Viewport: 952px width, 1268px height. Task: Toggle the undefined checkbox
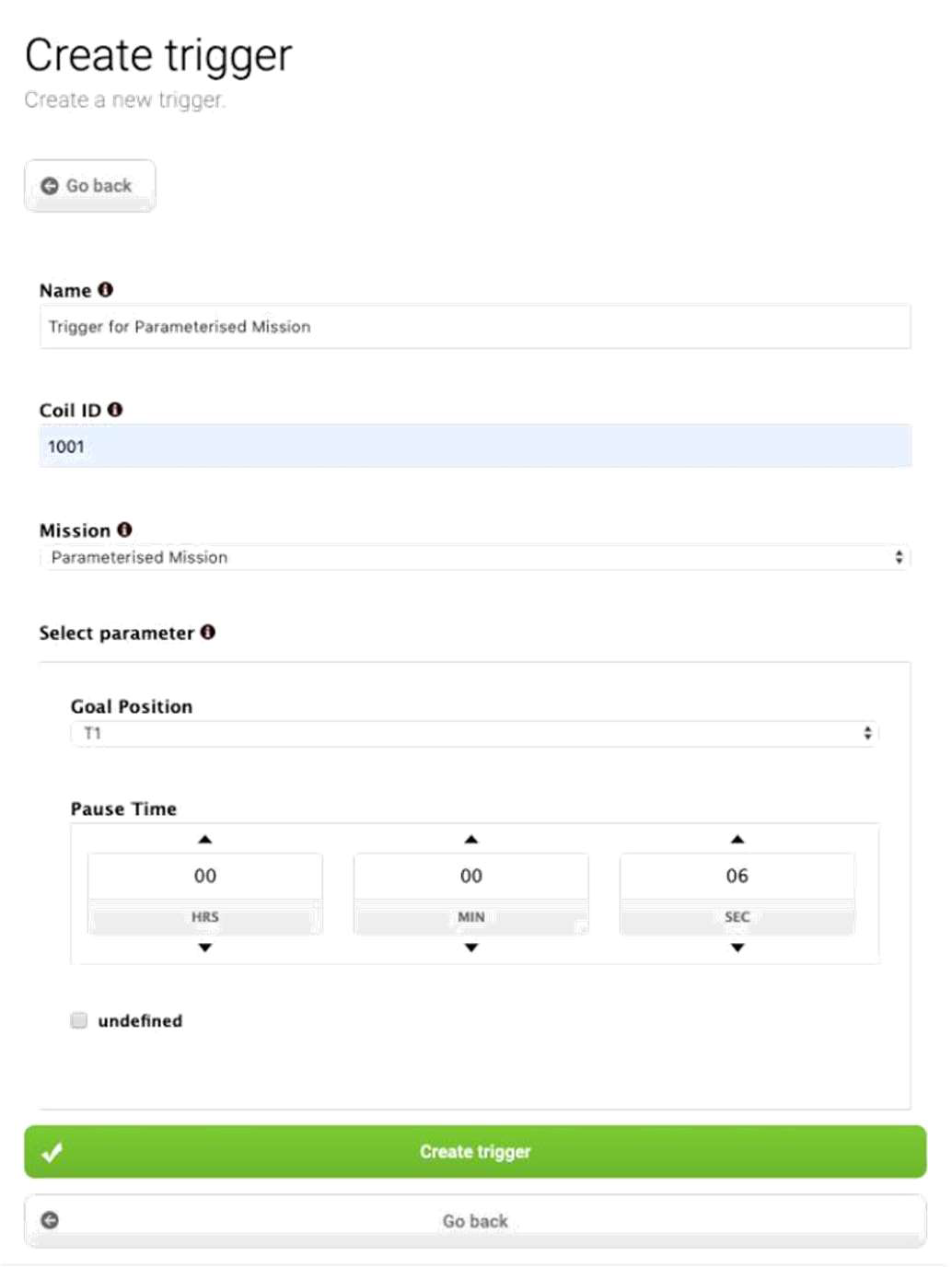[x=79, y=1020]
